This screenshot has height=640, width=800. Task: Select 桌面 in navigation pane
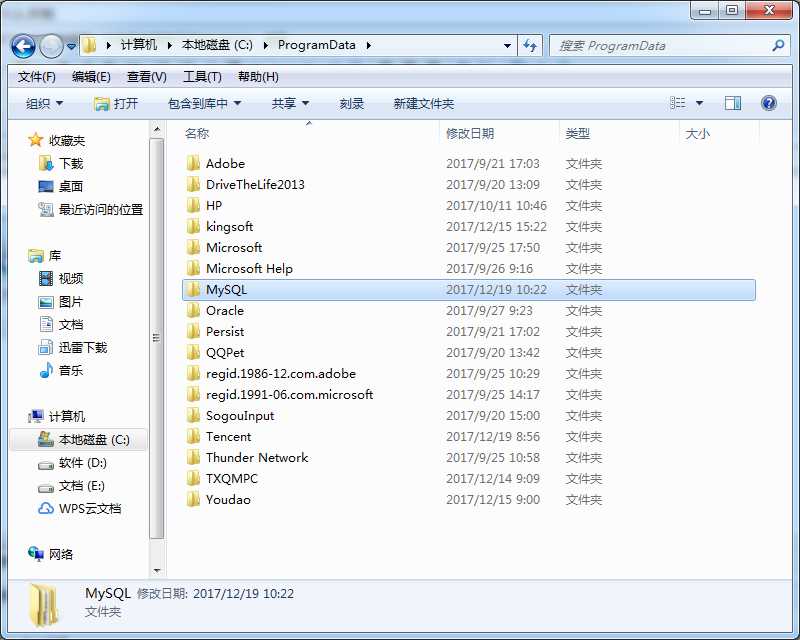[x=60, y=186]
